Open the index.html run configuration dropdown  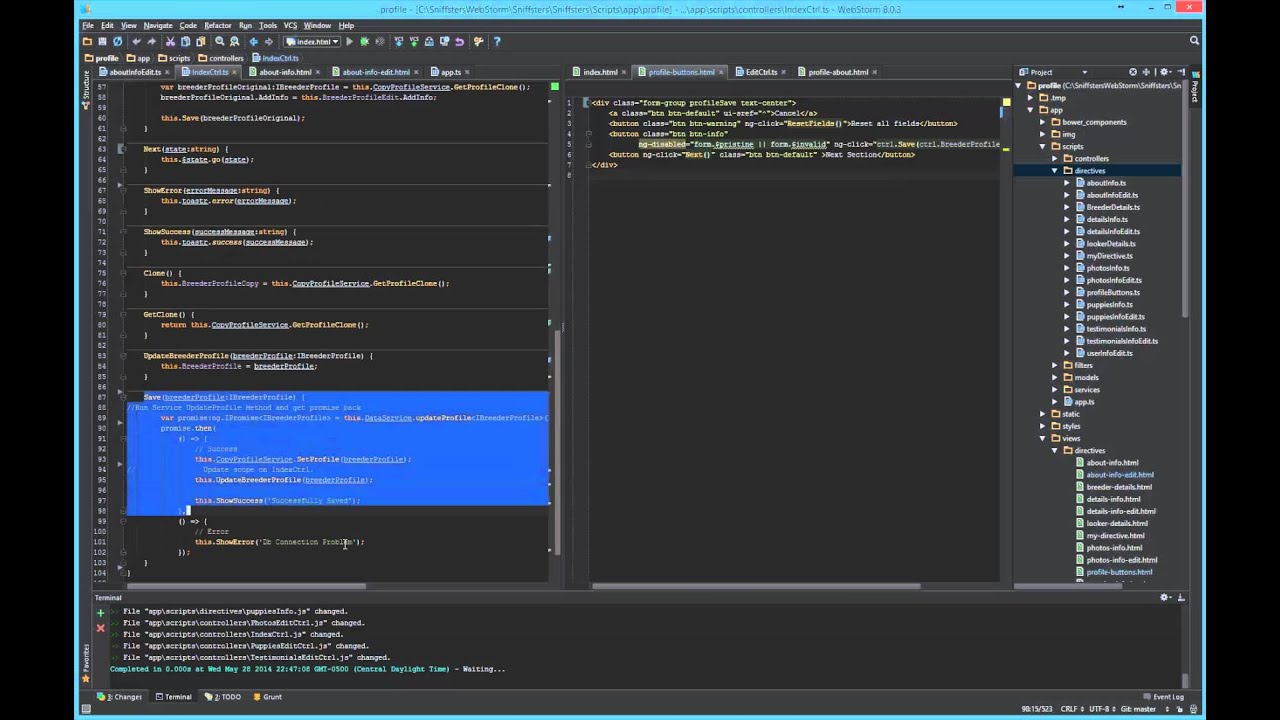tap(312, 41)
